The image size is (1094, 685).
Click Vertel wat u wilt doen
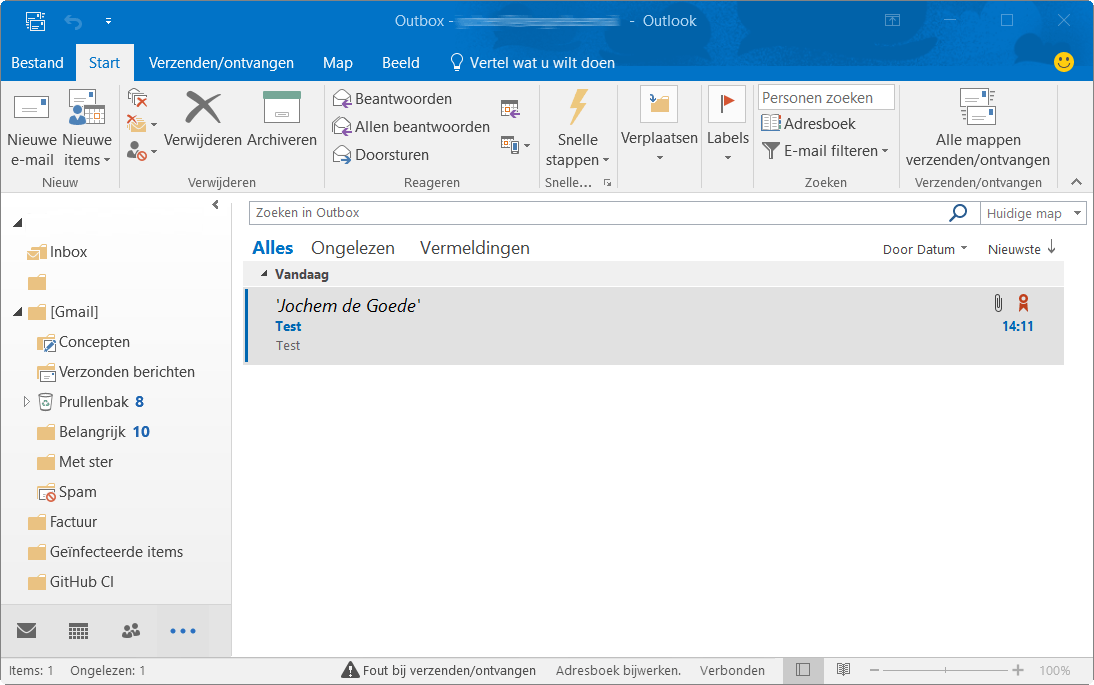click(x=532, y=63)
